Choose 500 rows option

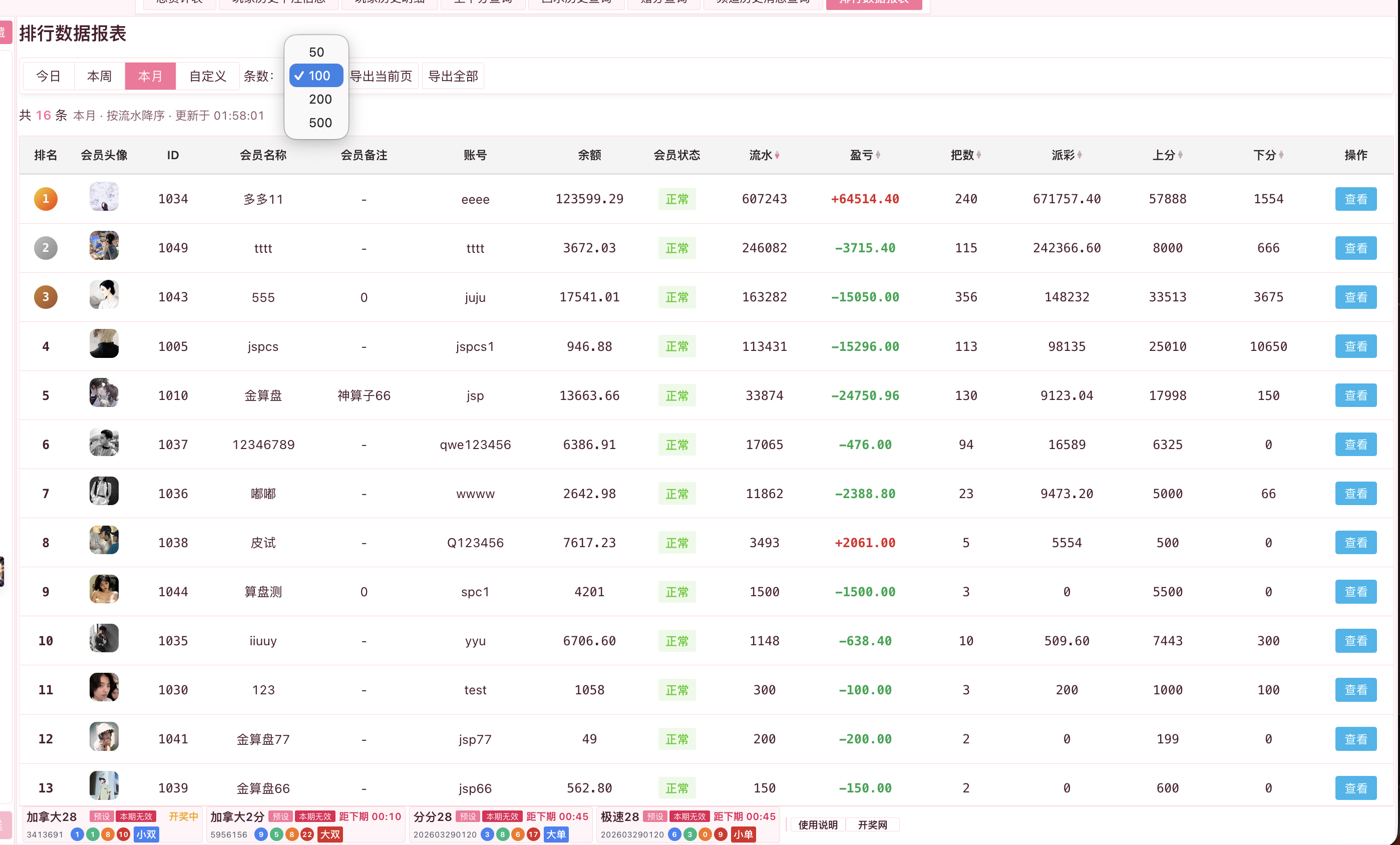[x=316, y=123]
